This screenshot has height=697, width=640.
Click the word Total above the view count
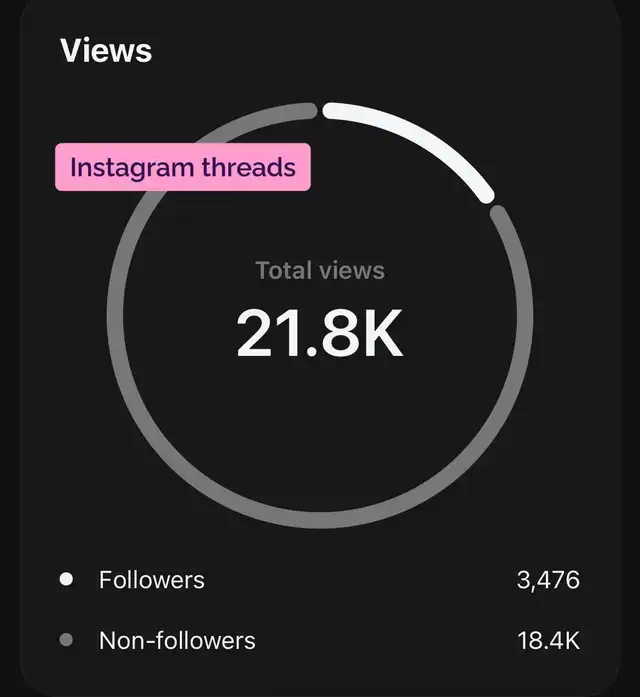click(283, 270)
